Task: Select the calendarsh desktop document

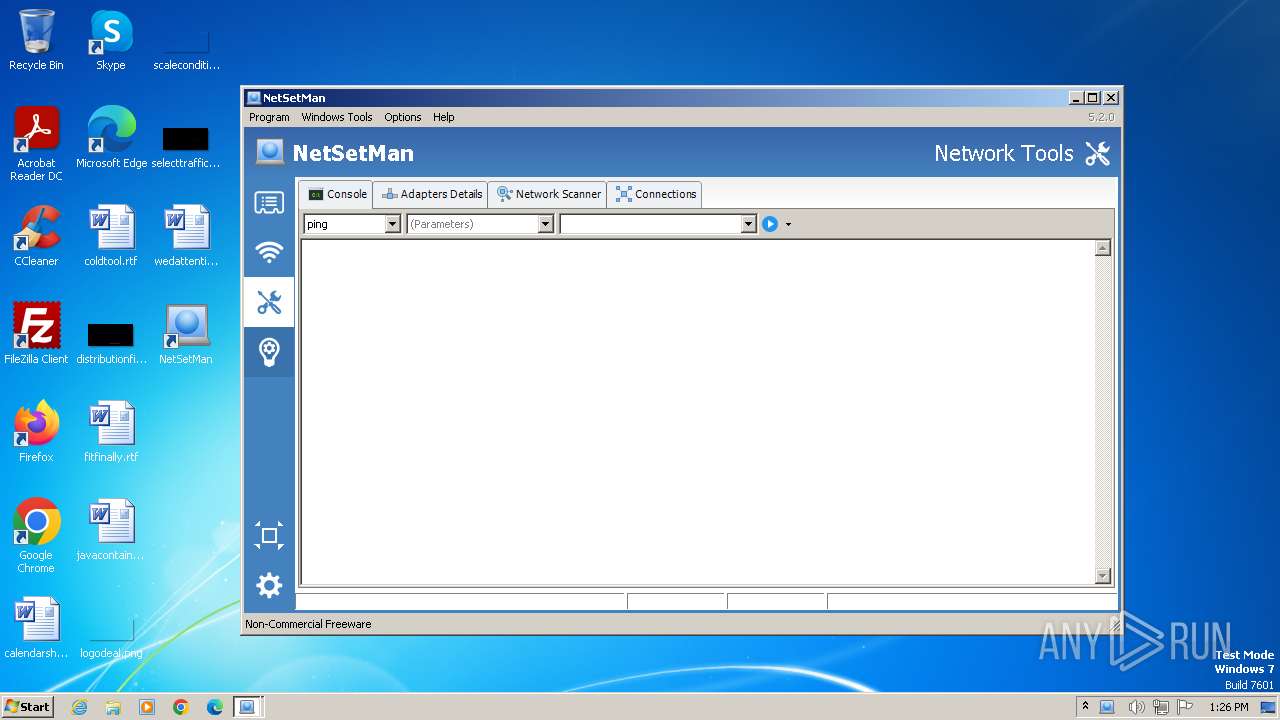Action: click(x=36, y=628)
